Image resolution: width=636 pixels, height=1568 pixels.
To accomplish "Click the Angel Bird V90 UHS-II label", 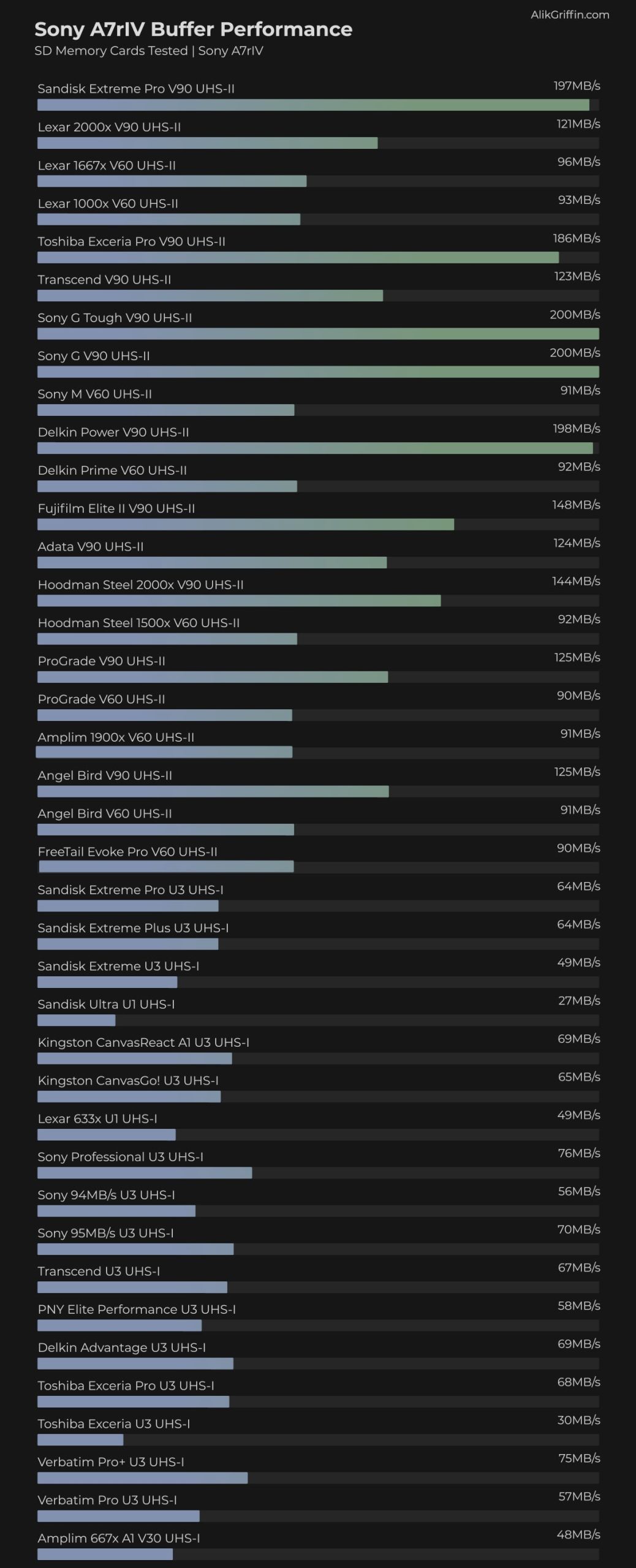I will click(105, 775).
